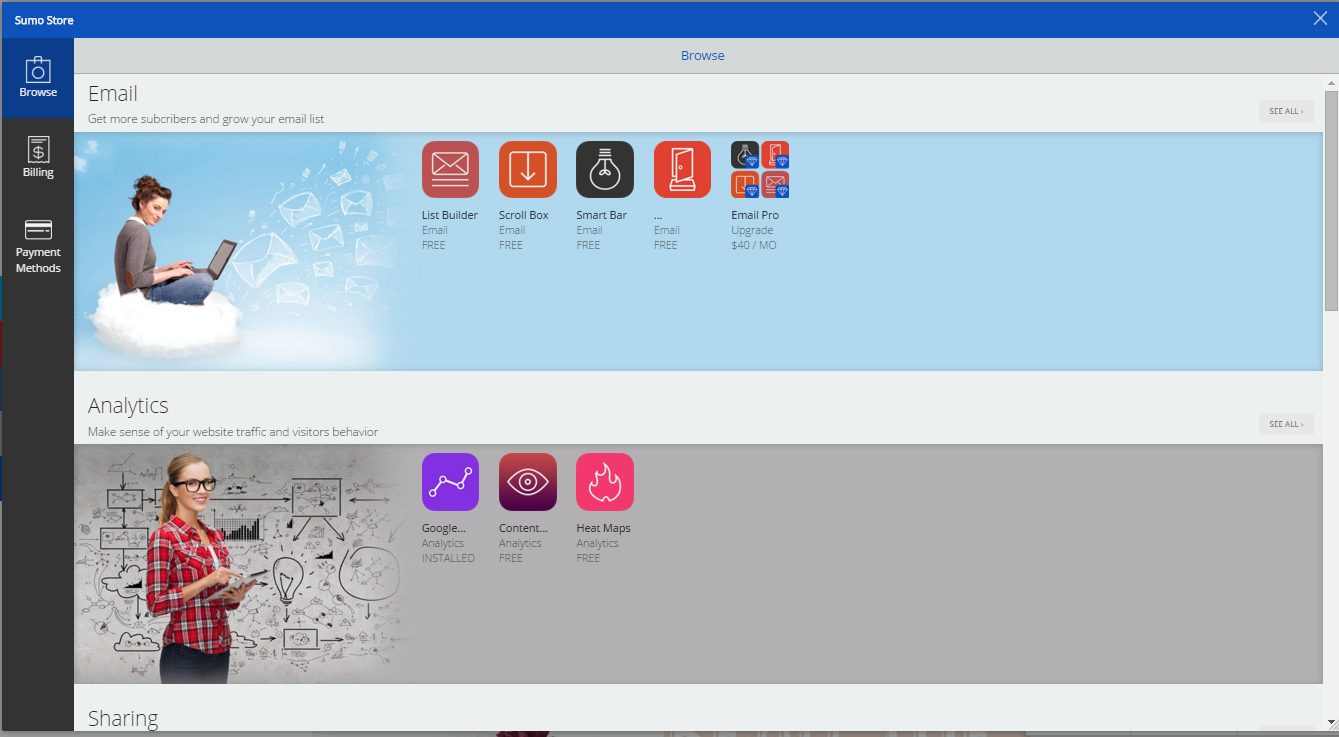Click the vertical scrollbar thumb
This screenshot has width=1339, height=737.
pyautogui.click(x=1331, y=200)
